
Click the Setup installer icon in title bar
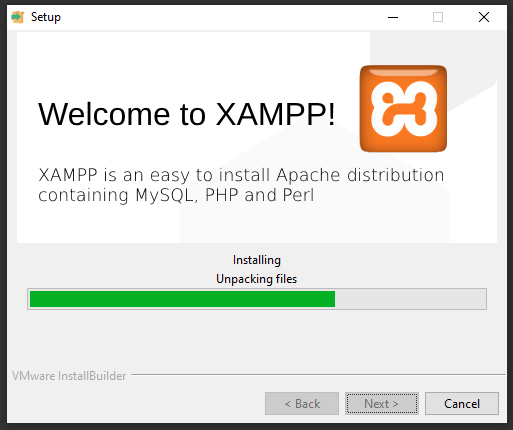18,17
